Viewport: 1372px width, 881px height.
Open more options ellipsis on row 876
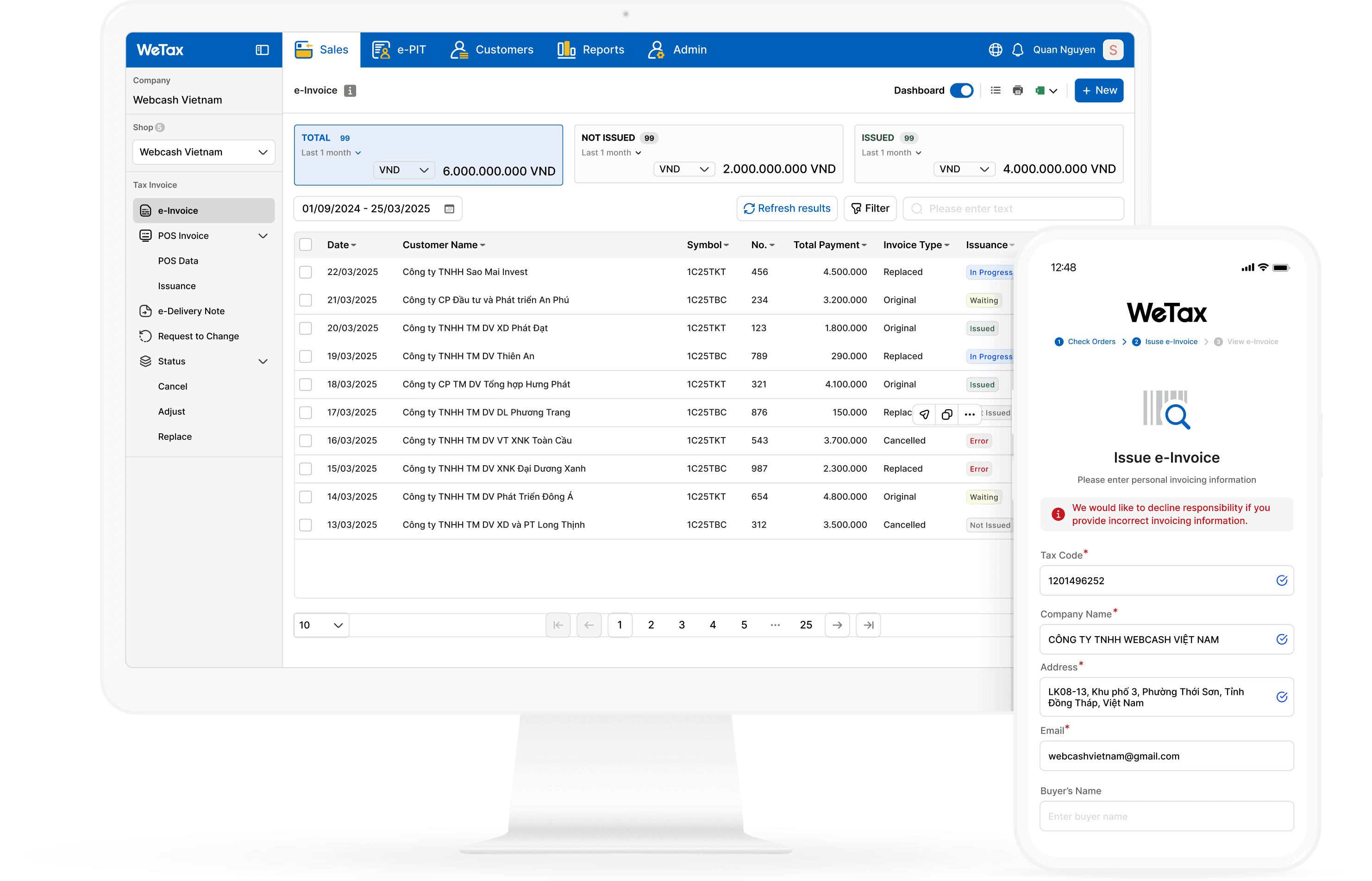click(x=969, y=414)
